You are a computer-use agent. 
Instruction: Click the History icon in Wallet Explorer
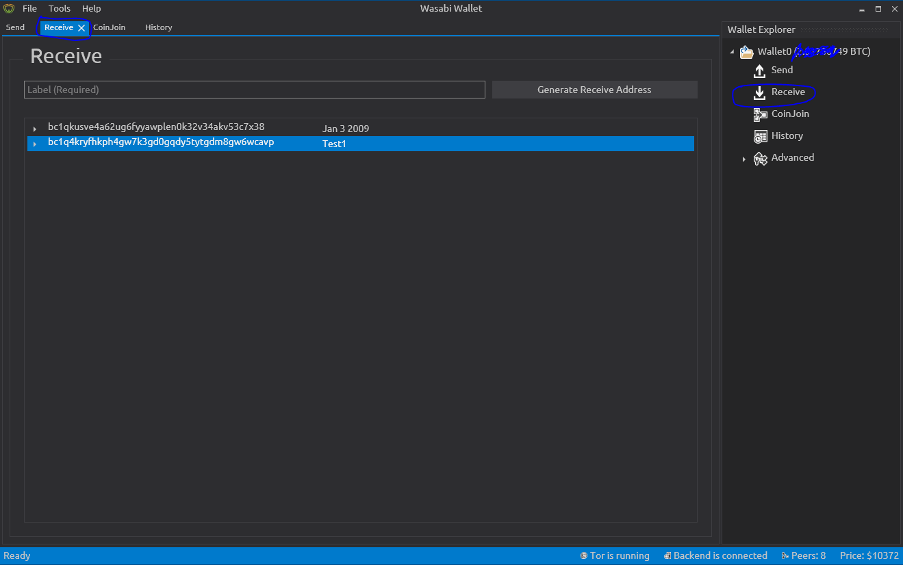(760, 136)
